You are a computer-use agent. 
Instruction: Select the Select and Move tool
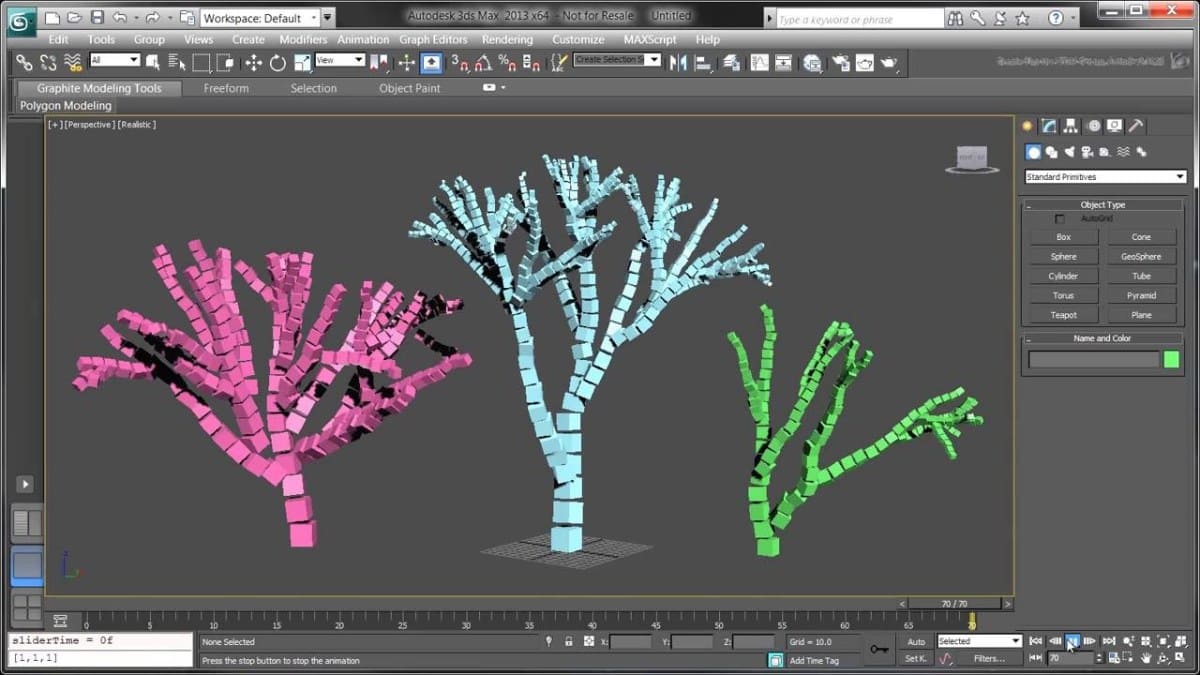pyautogui.click(x=253, y=62)
